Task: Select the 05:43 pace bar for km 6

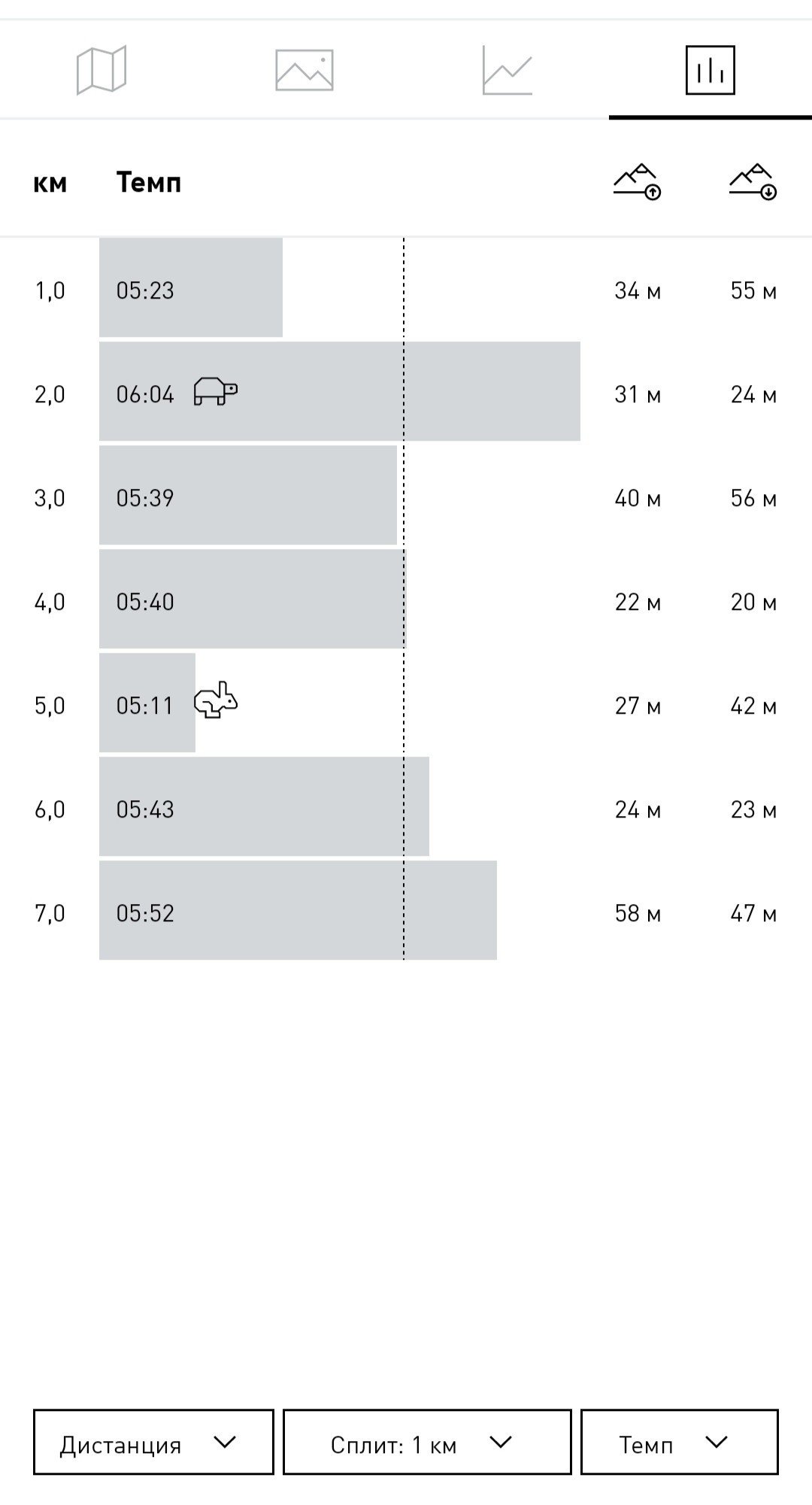Action: click(x=264, y=806)
